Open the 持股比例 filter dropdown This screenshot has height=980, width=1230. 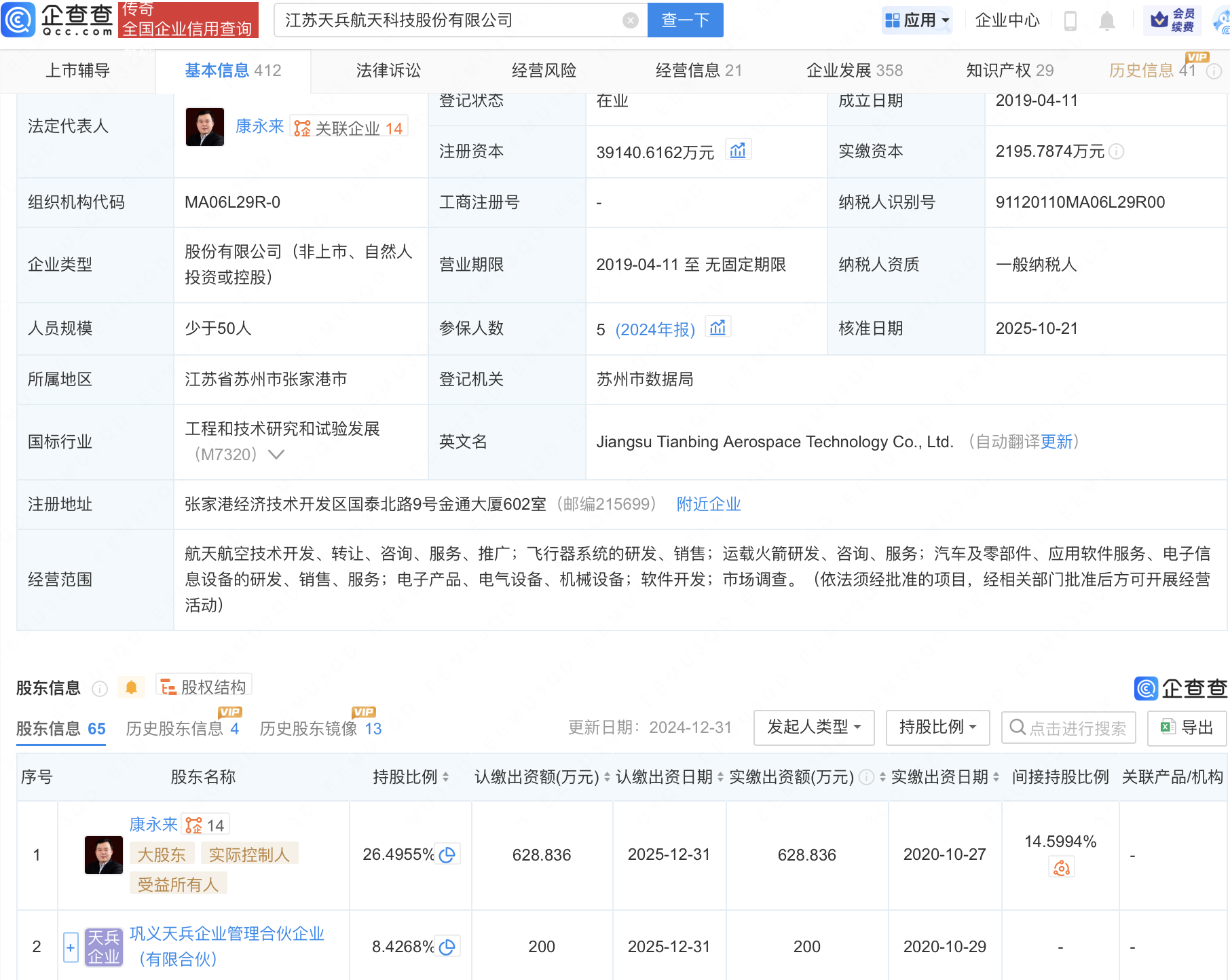pyautogui.click(x=937, y=728)
